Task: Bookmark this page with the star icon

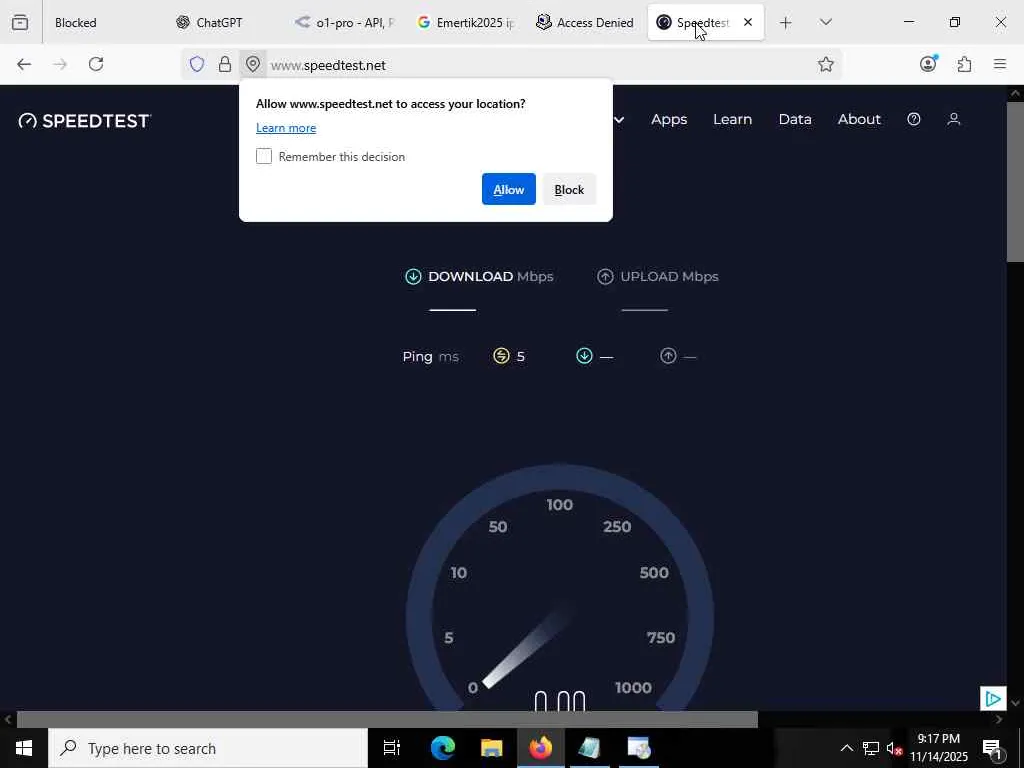Action: (825, 64)
